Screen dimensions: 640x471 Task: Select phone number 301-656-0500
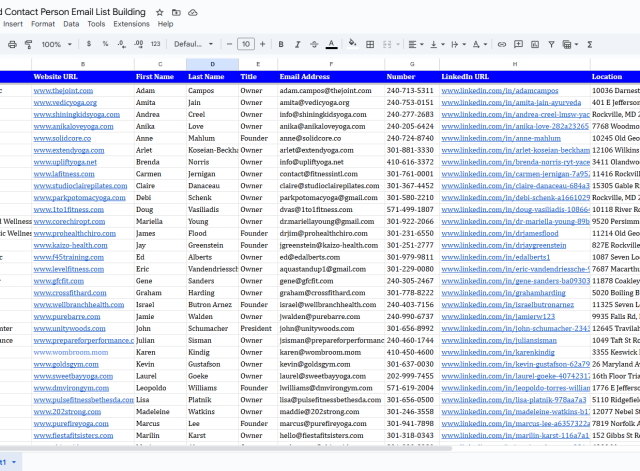coord(412,400)
